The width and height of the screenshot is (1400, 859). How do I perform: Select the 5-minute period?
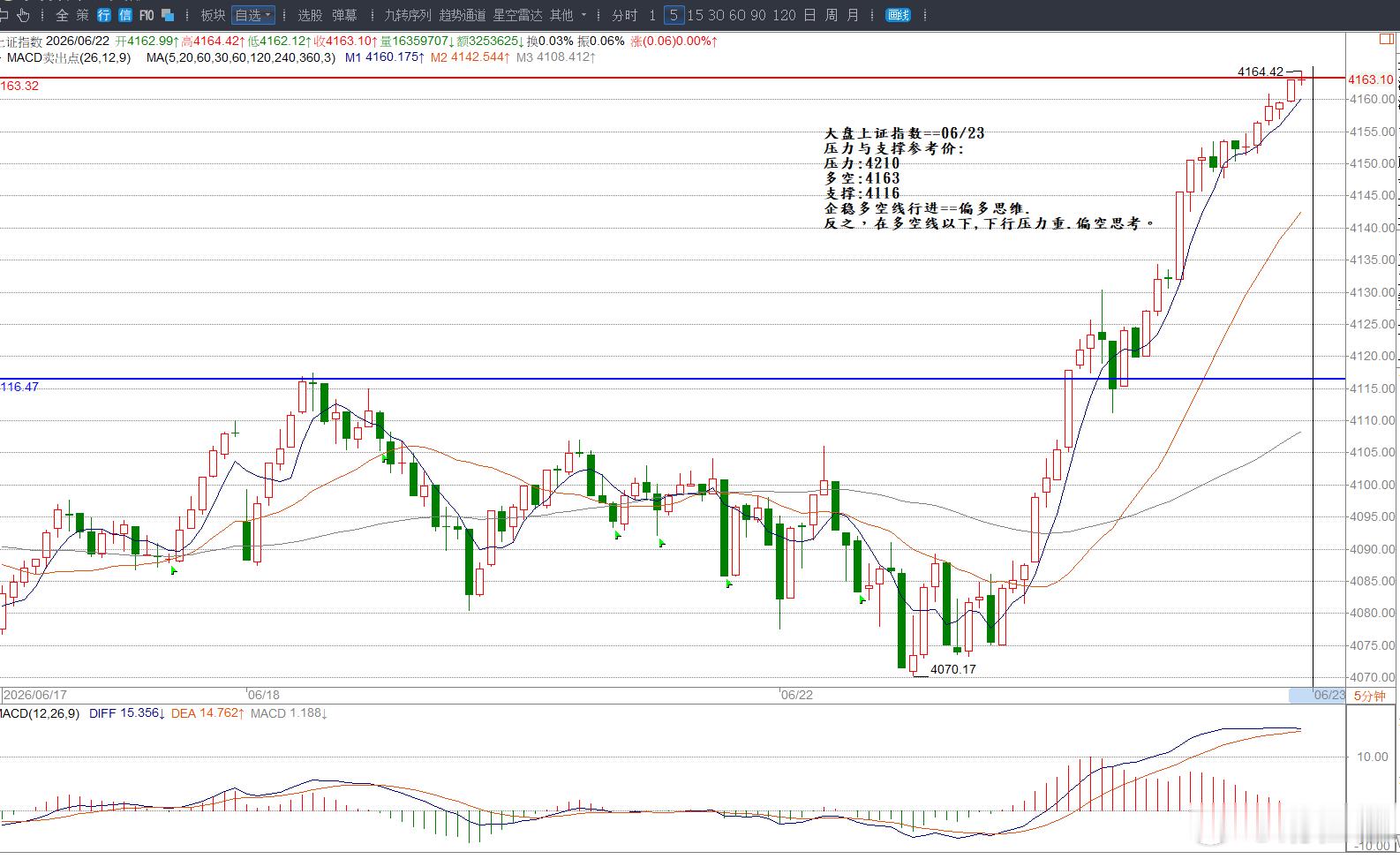coord(674,15)
